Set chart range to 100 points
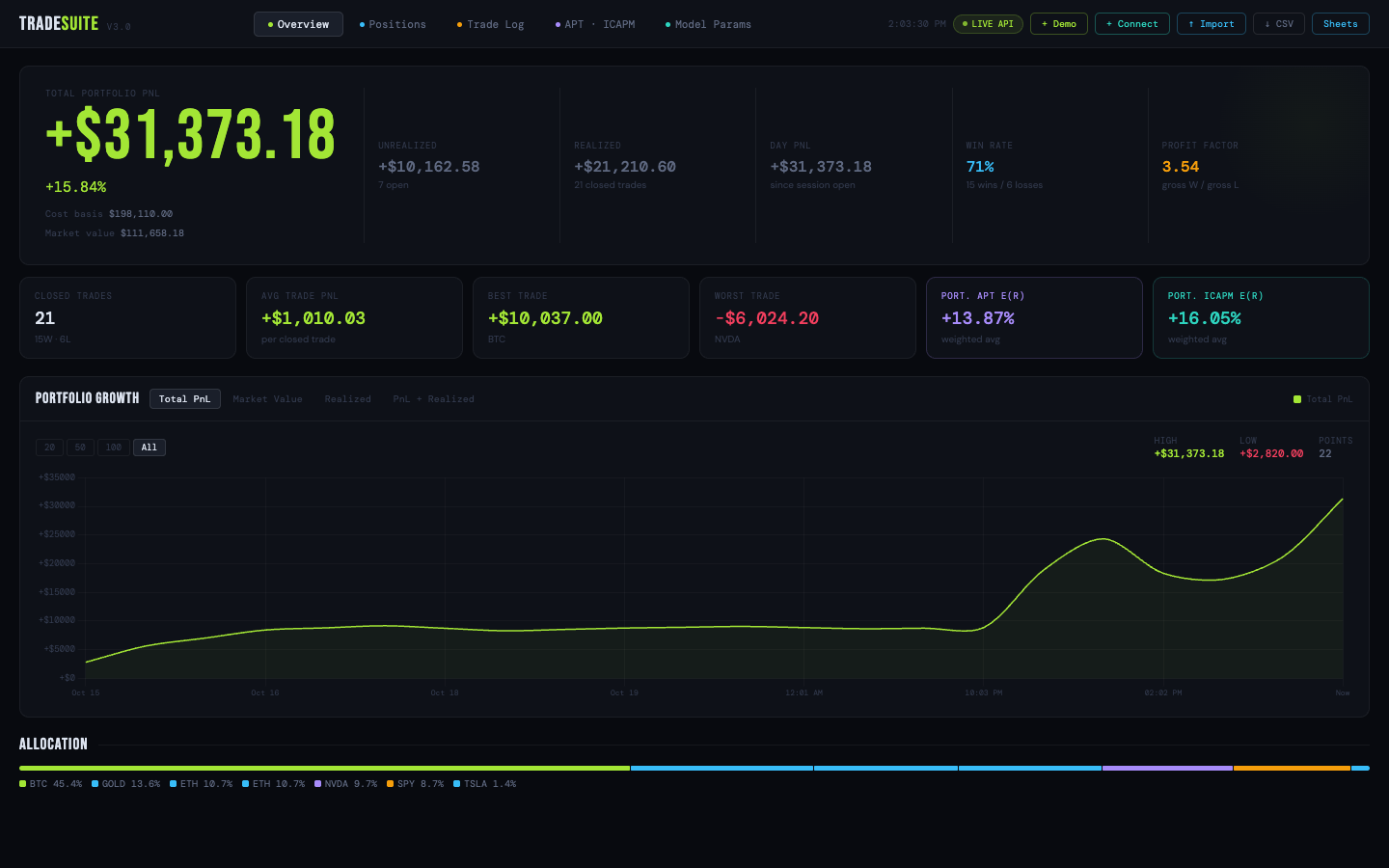Image resolution: width=1389 pixels, height=868 pixels. click(114, 448)
